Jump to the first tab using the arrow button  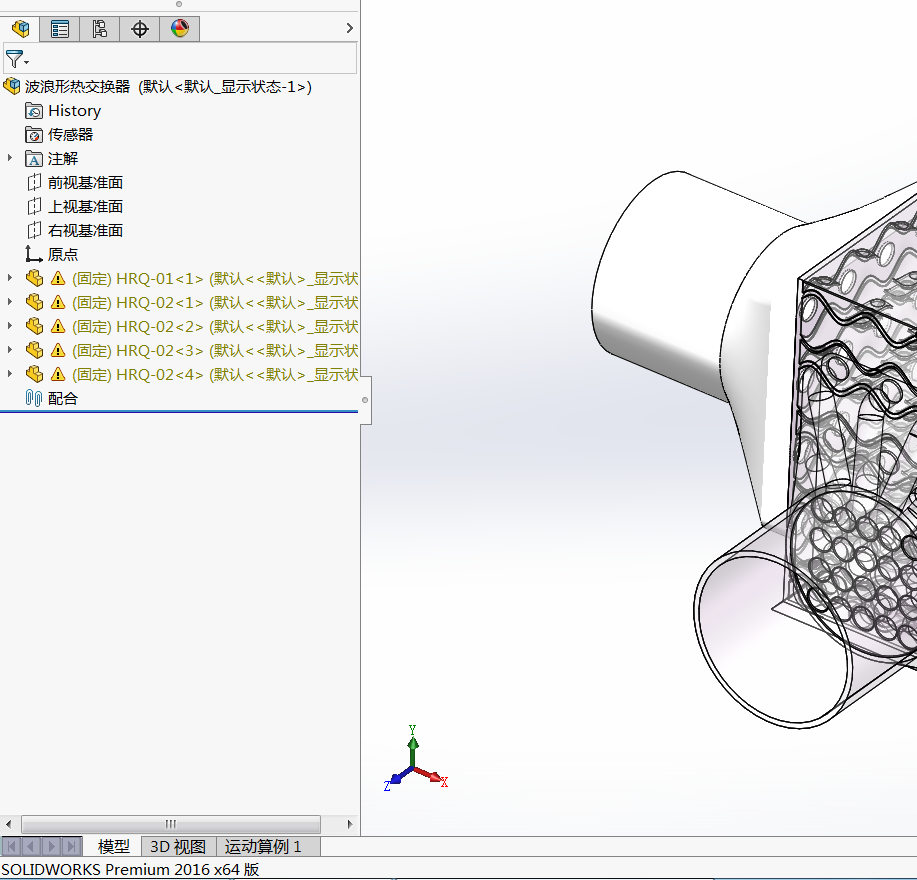tap(12, 847)
